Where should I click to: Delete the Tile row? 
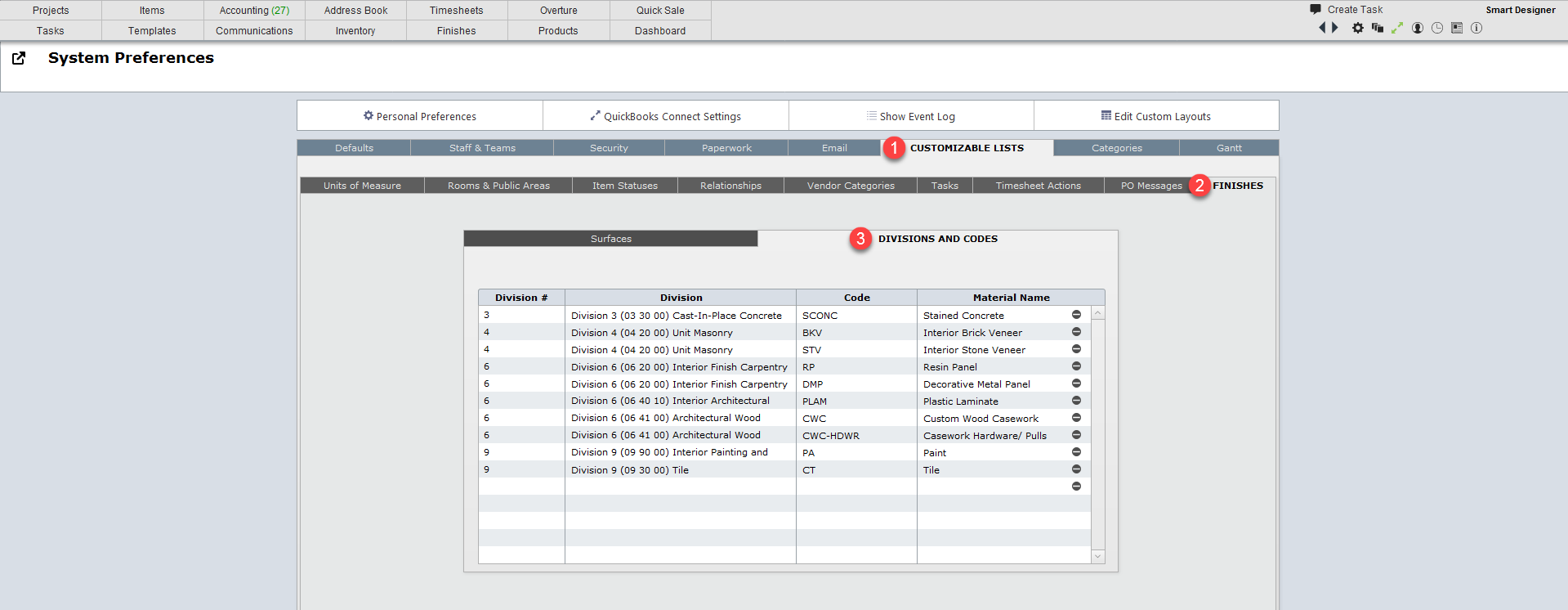[1076, 469]
